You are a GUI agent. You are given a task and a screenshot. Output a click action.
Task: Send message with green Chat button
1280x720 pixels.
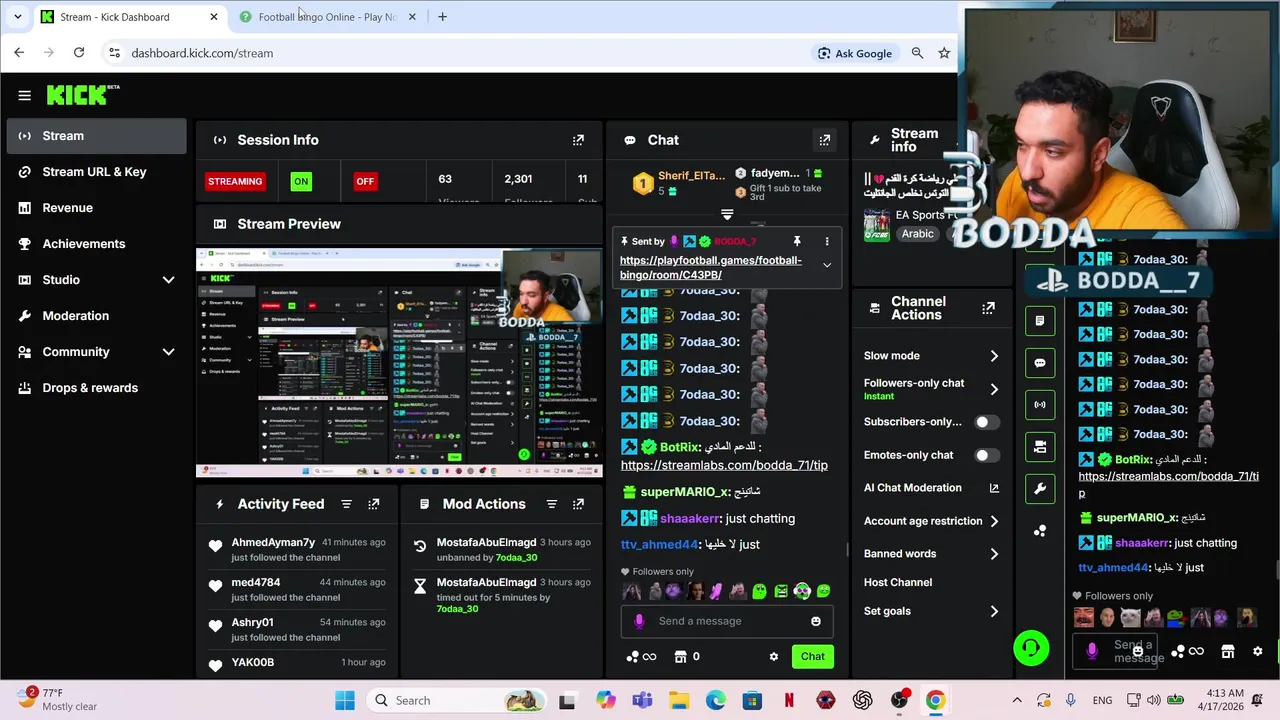[812, 657]
